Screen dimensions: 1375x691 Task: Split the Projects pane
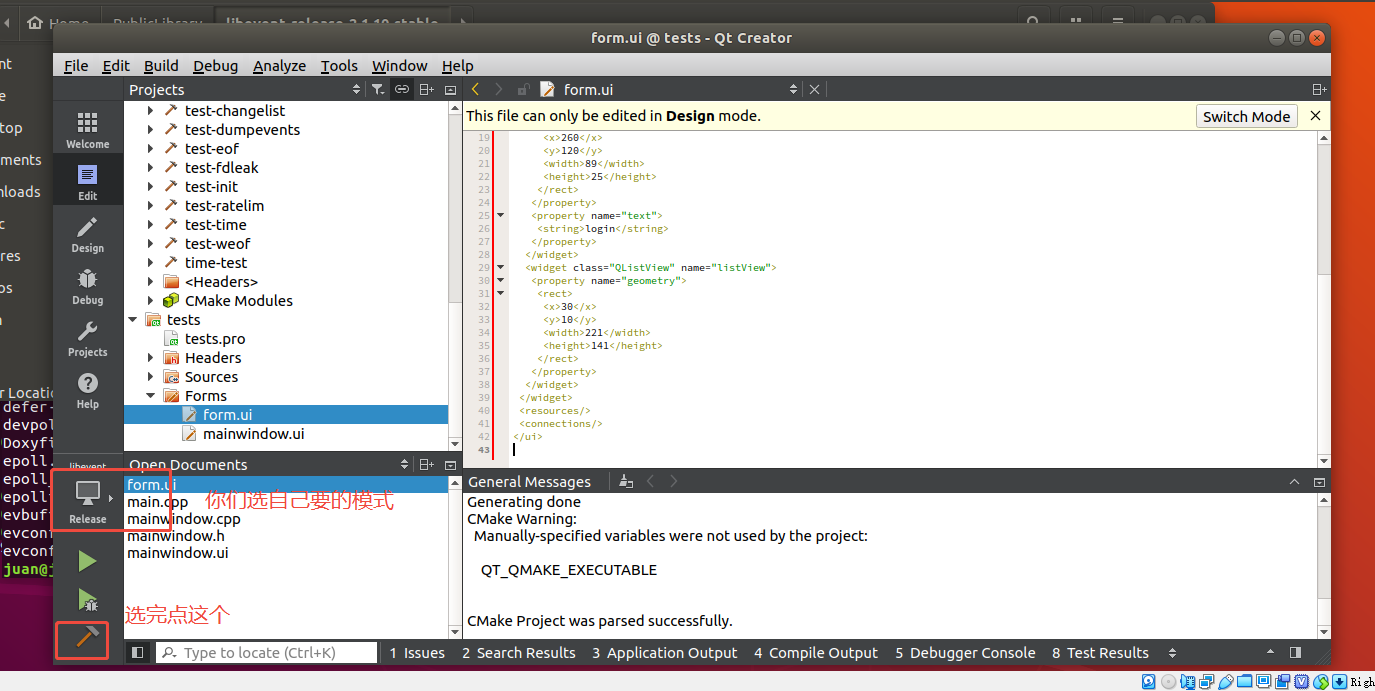click(x=426, y=89)
